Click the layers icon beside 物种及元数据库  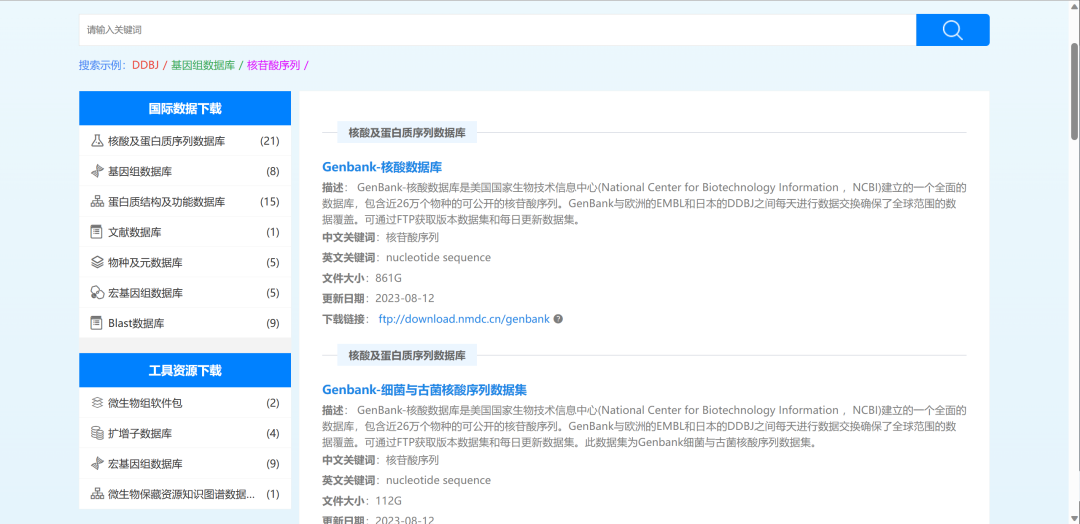pos(97,262)
